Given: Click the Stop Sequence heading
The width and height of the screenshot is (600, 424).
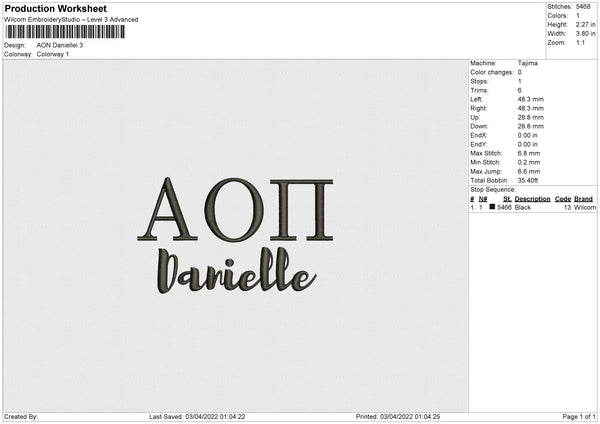Looking at the screenshot, I should coord(493,190).
